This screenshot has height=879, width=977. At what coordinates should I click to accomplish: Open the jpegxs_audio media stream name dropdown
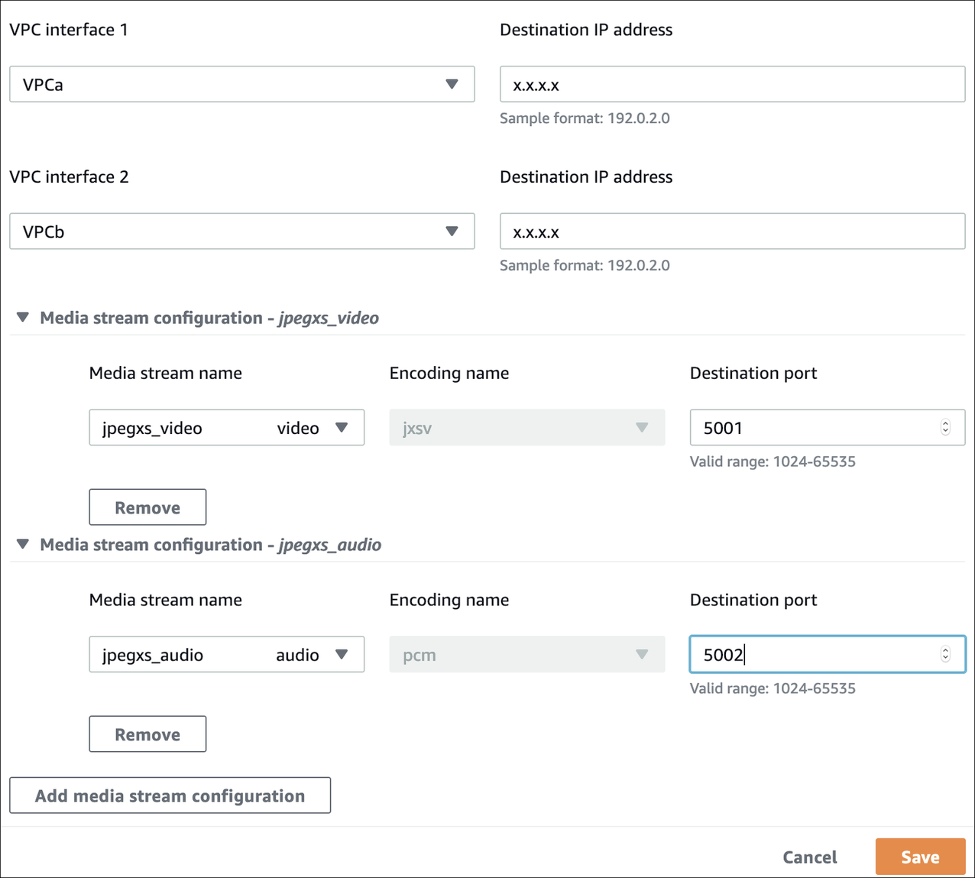226,655
